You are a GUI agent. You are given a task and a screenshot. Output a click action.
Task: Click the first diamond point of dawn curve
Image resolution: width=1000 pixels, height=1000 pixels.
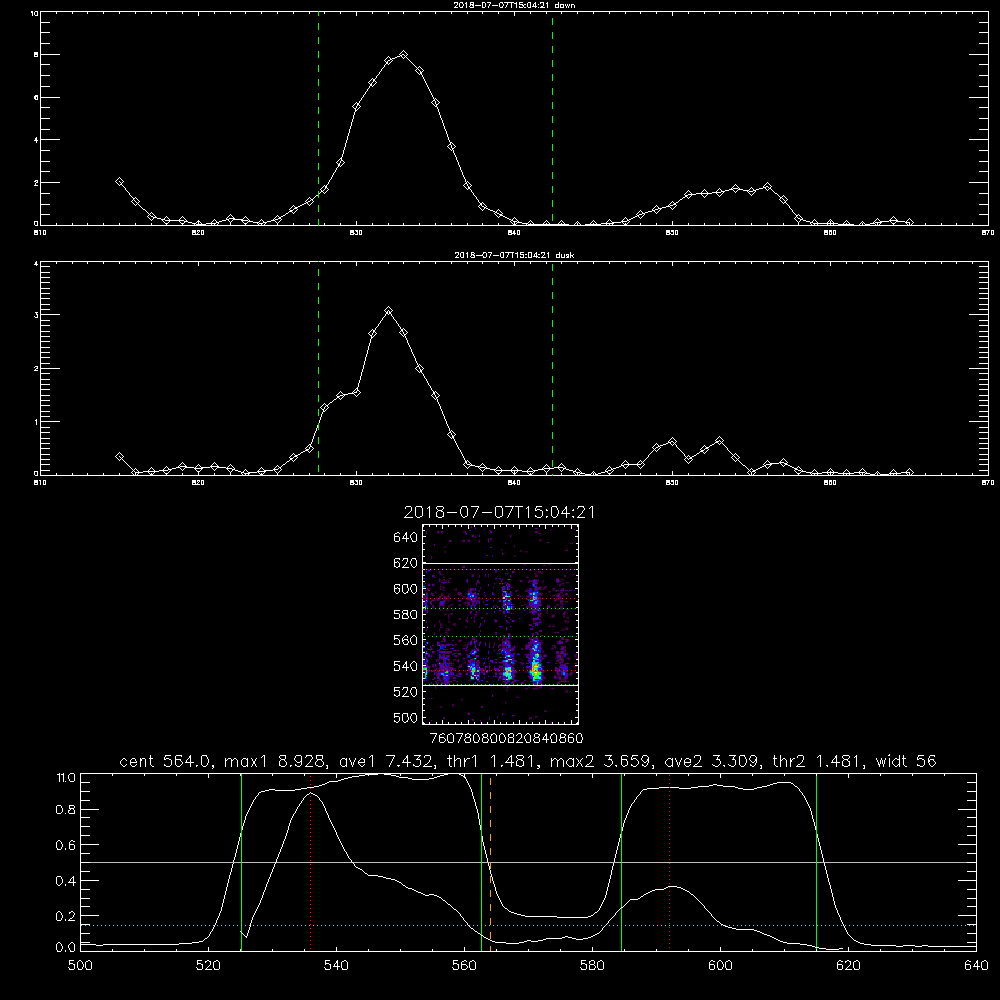[119, 182]
